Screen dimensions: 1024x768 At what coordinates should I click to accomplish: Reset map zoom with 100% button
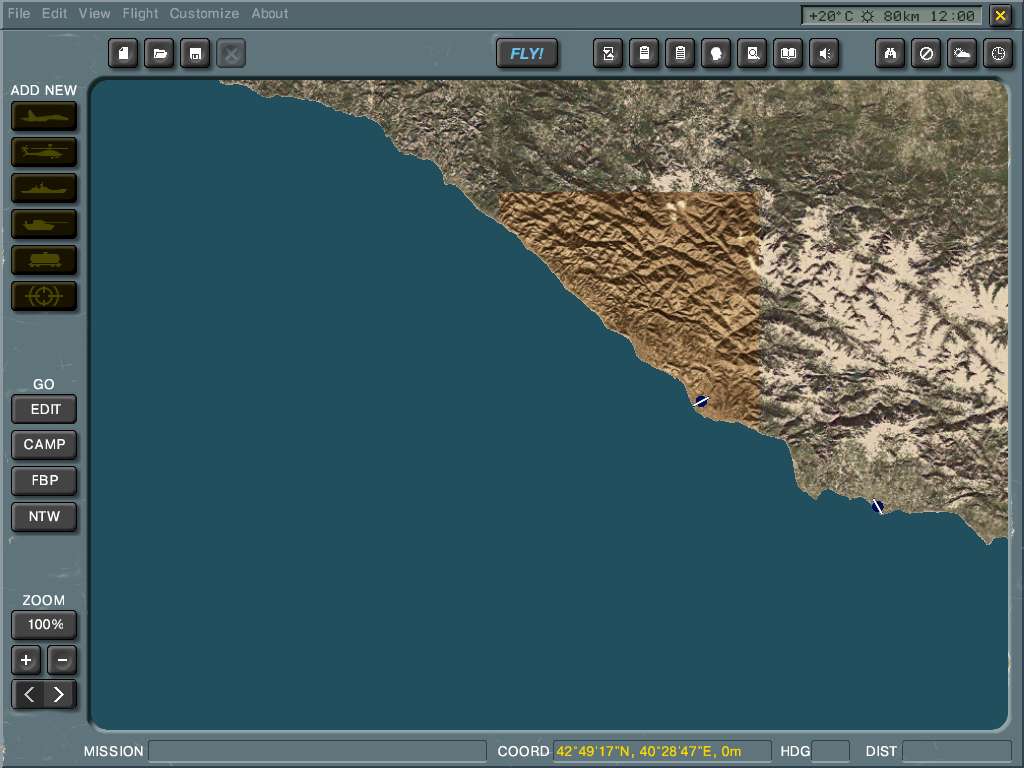44,625
